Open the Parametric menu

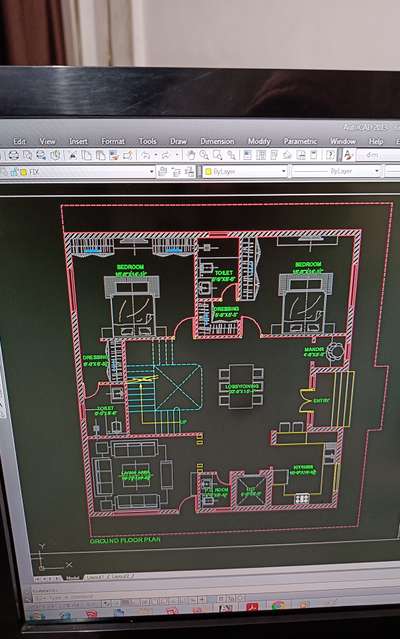(x=300, y=141)
